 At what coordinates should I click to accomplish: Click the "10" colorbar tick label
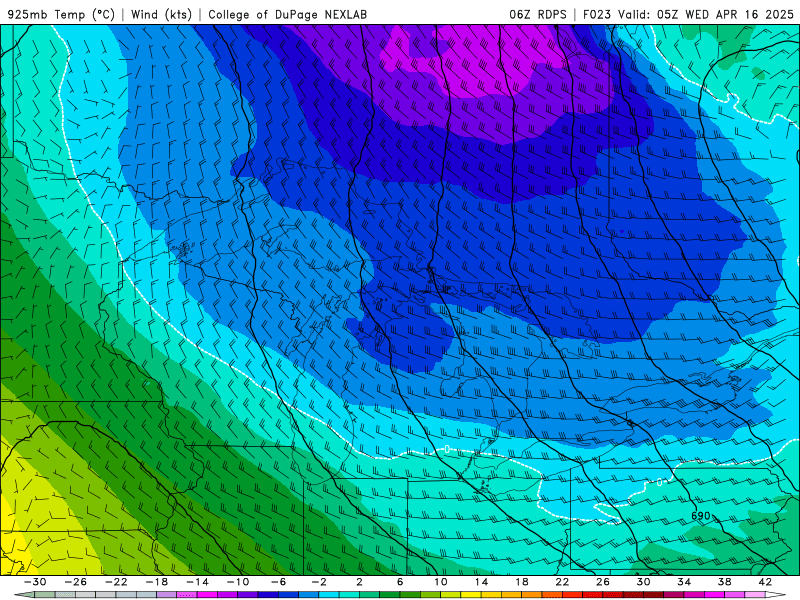tap(440, 582)
